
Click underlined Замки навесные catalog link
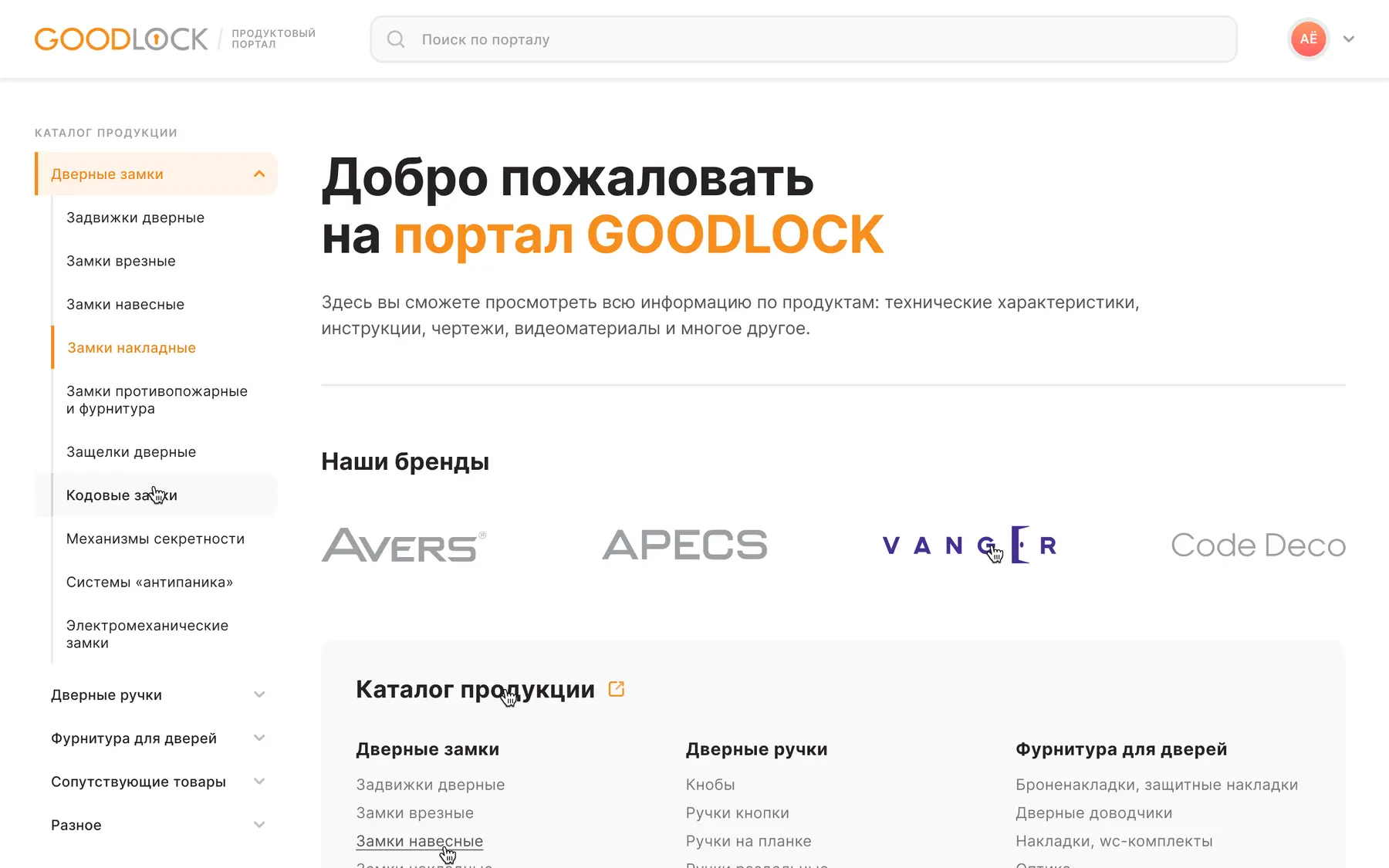pyautogui.click(x=420, y=841)
